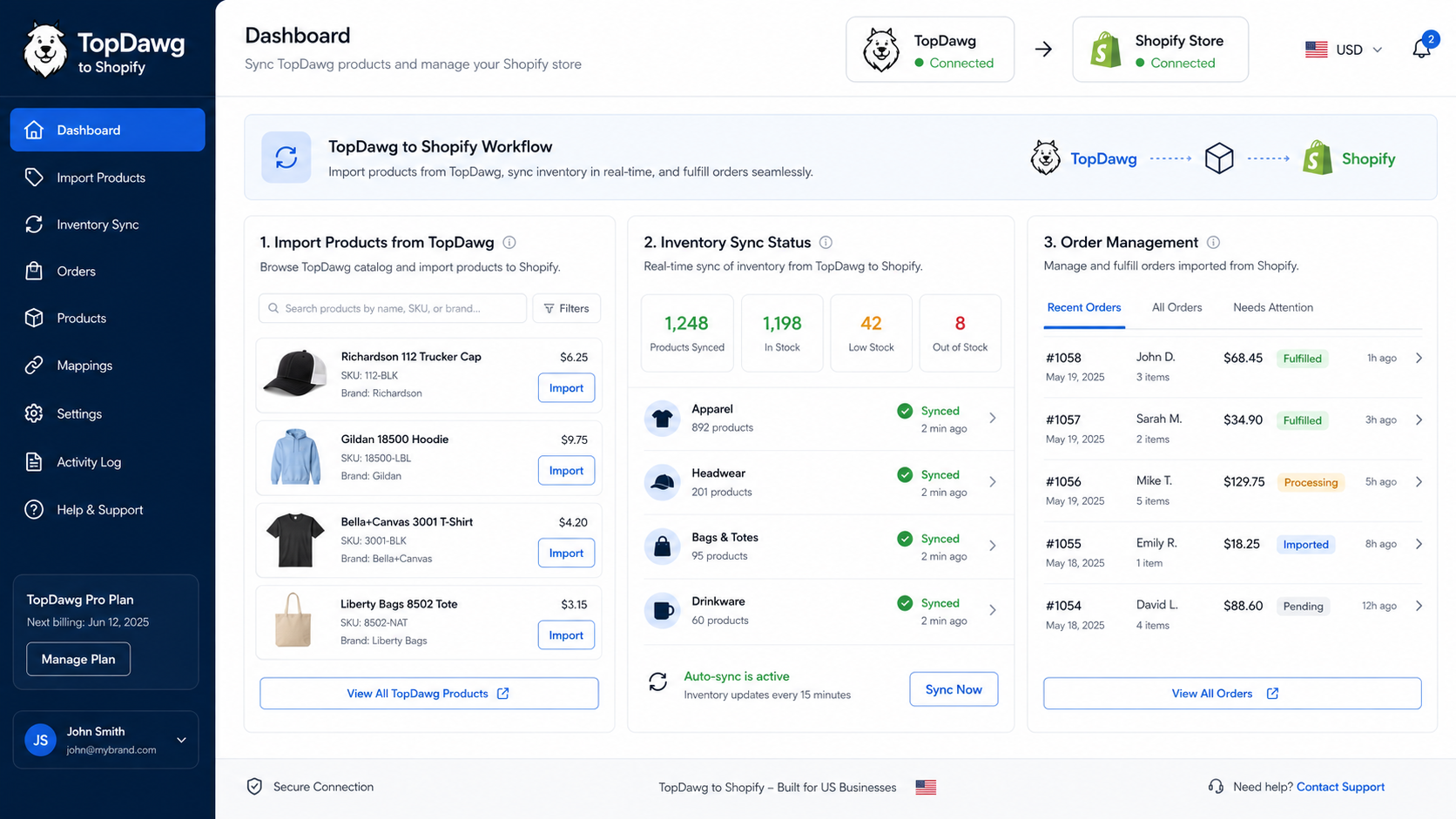The width and height of the screenshot is (1456, 819).
Task: Click the Products box icon in sidebar
Action: click(x=34, y=318)
